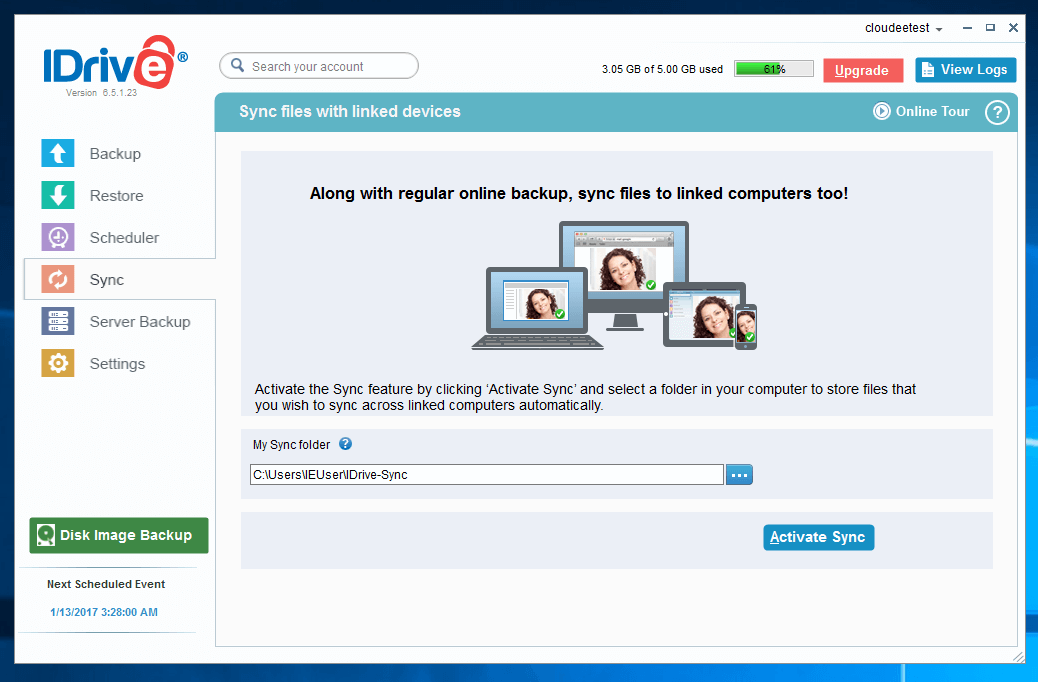Image resolution: width=1038 pixels, height=682 pixels.
Task: Click the Server Backup rack icon
Action: click(x=58, y=322)
